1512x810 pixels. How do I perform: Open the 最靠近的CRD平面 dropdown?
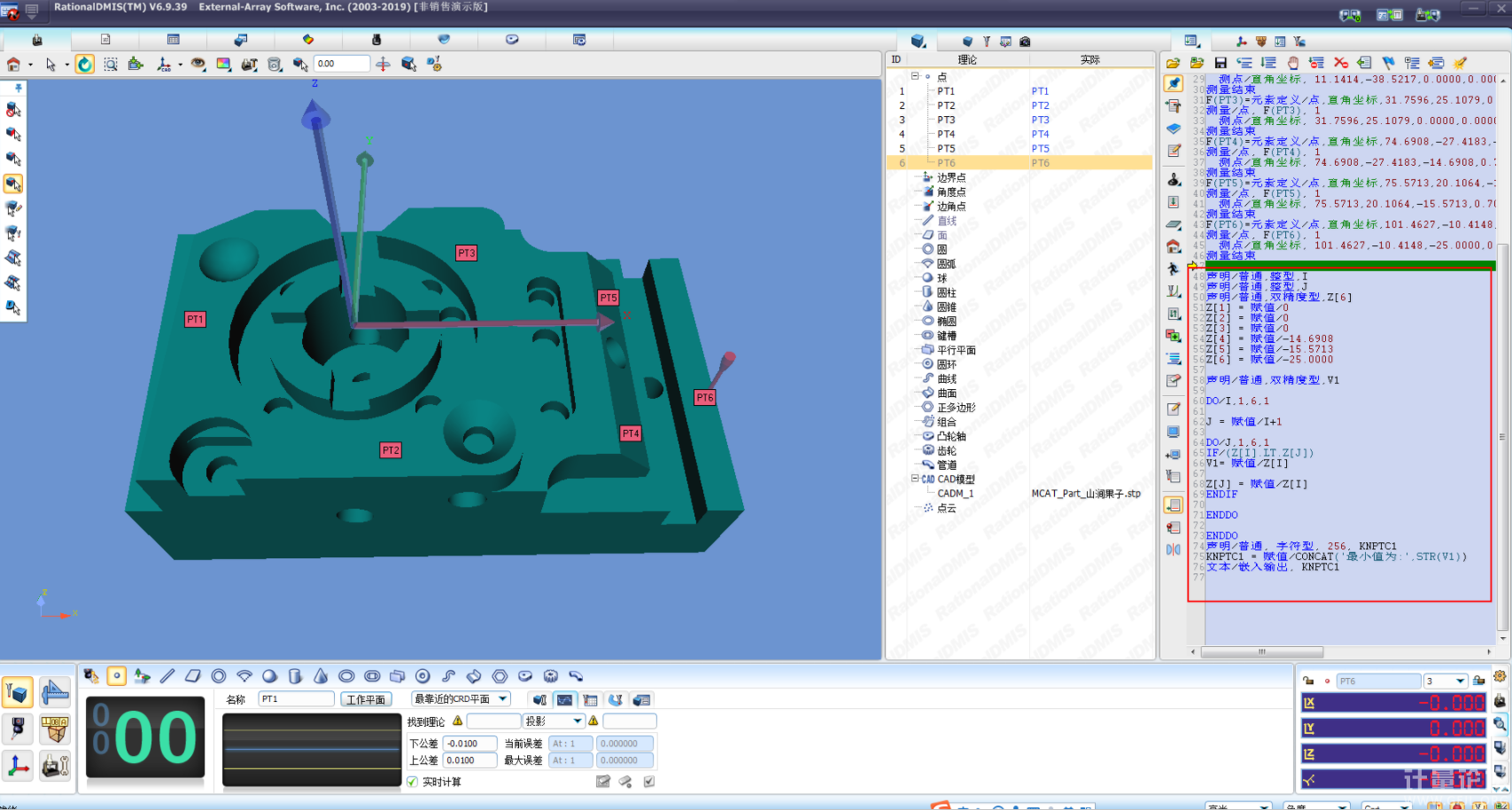pyautogui.click(x=503, y=699)
